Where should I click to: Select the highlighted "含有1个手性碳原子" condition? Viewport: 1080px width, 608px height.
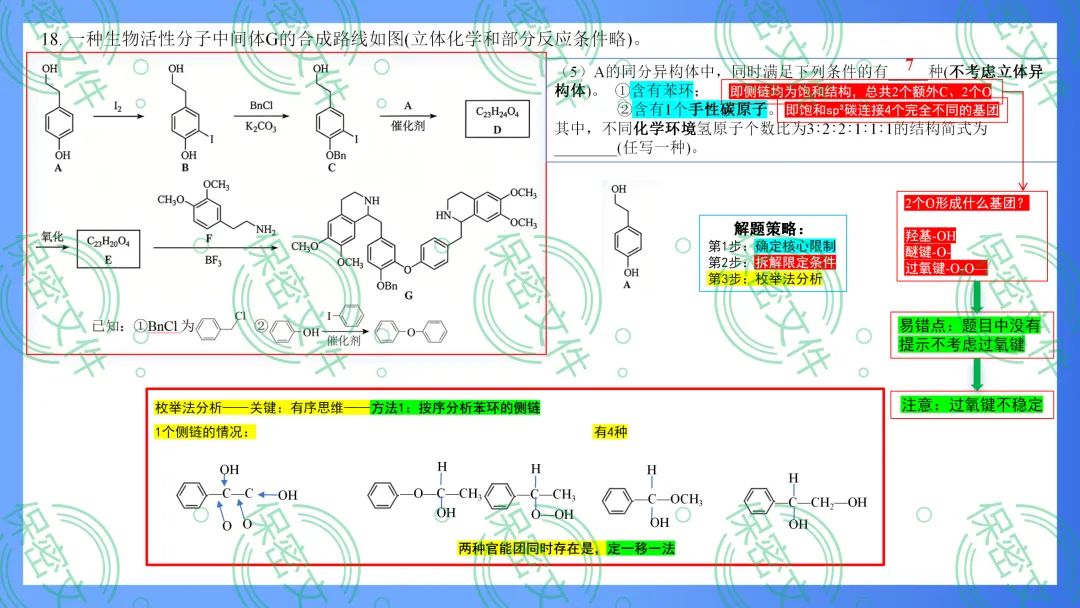click(x=700, y=109)
